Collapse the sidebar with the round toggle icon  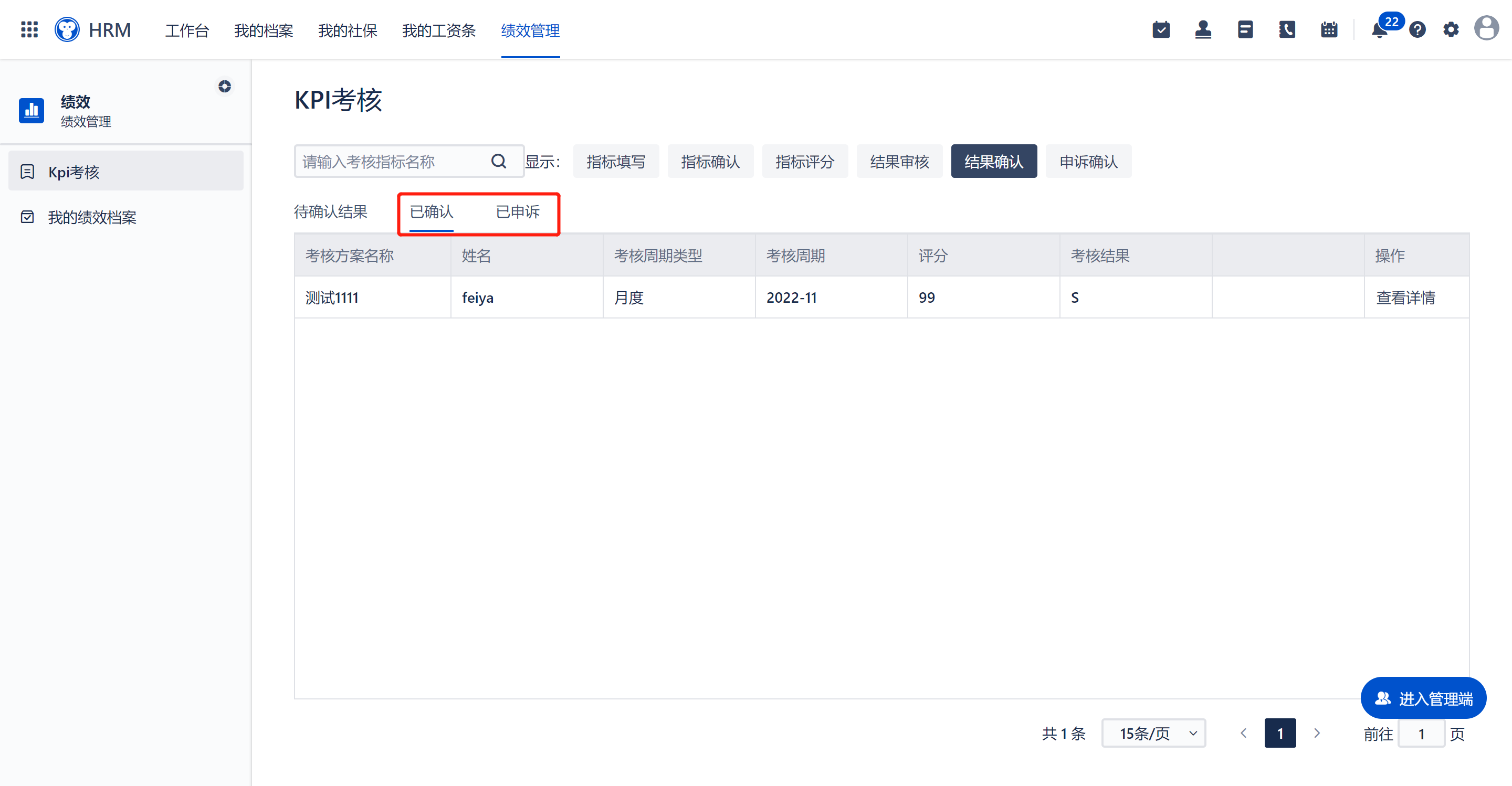point(224,86)
